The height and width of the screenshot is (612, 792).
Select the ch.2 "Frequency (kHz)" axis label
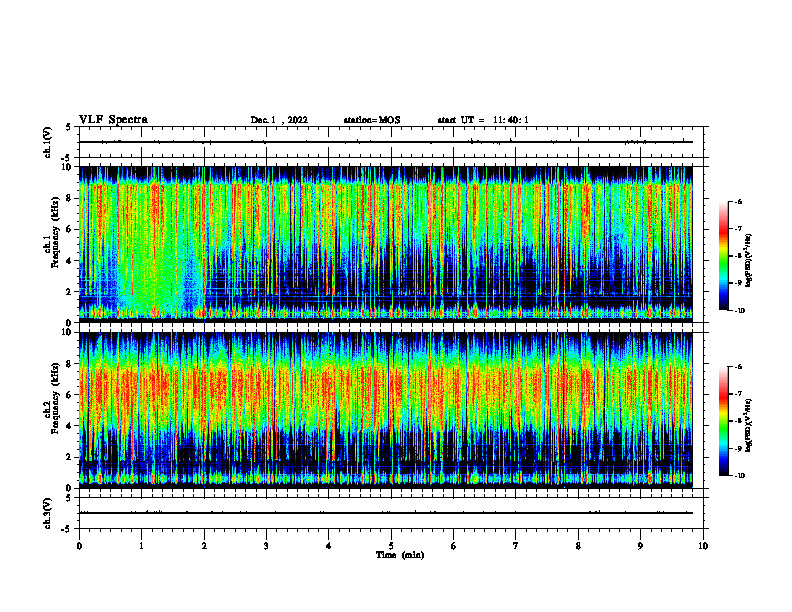pos(55,398)
